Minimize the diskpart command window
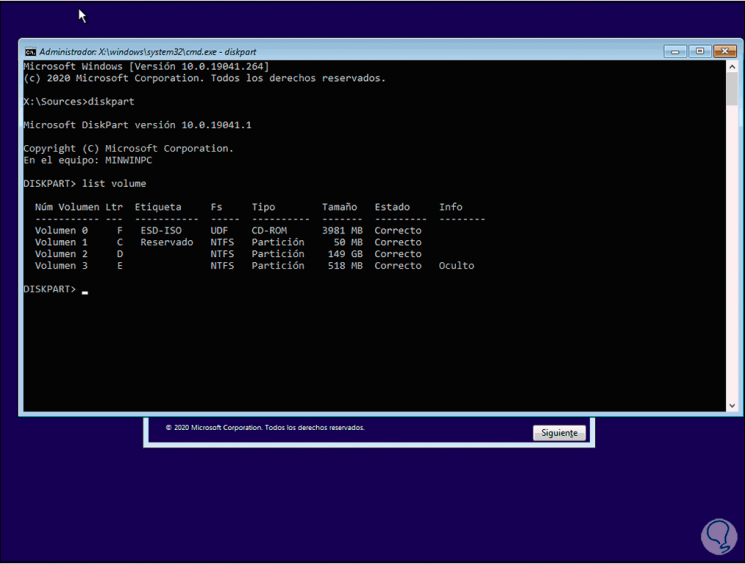Screen dimensions: 745x564 [x=675, y=51]
